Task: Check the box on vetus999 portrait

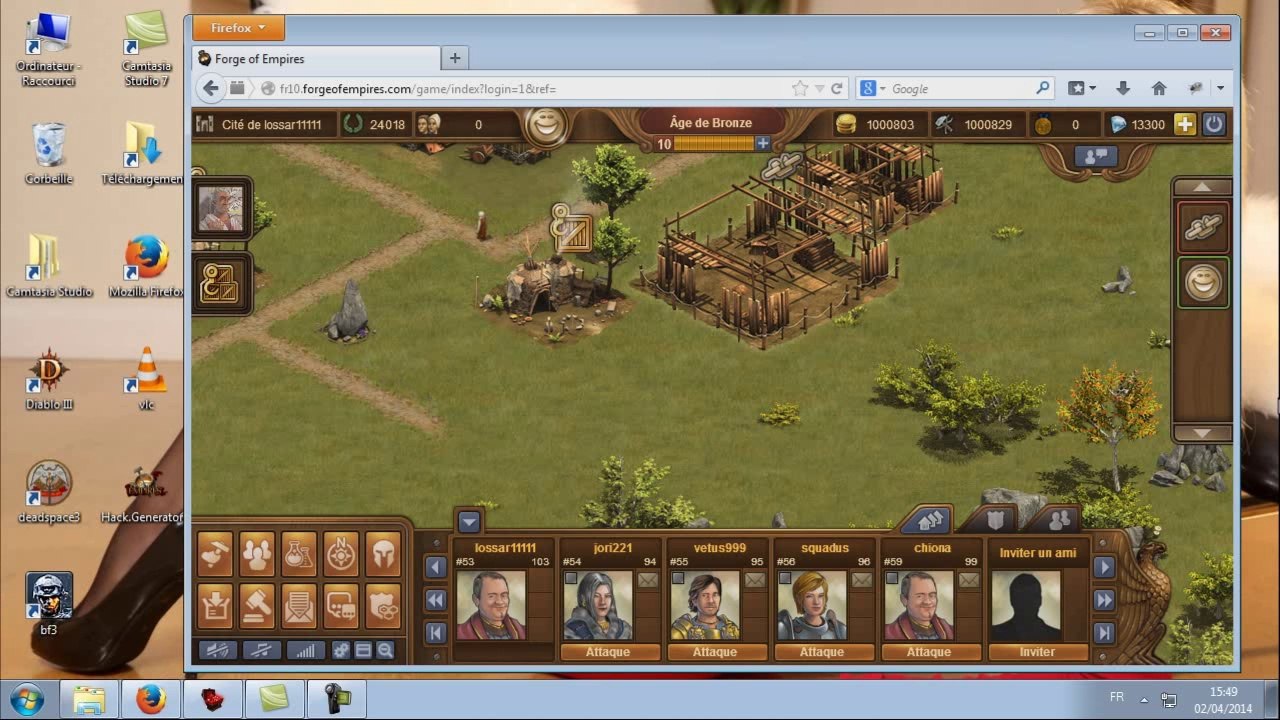Action: click(677, 578)
